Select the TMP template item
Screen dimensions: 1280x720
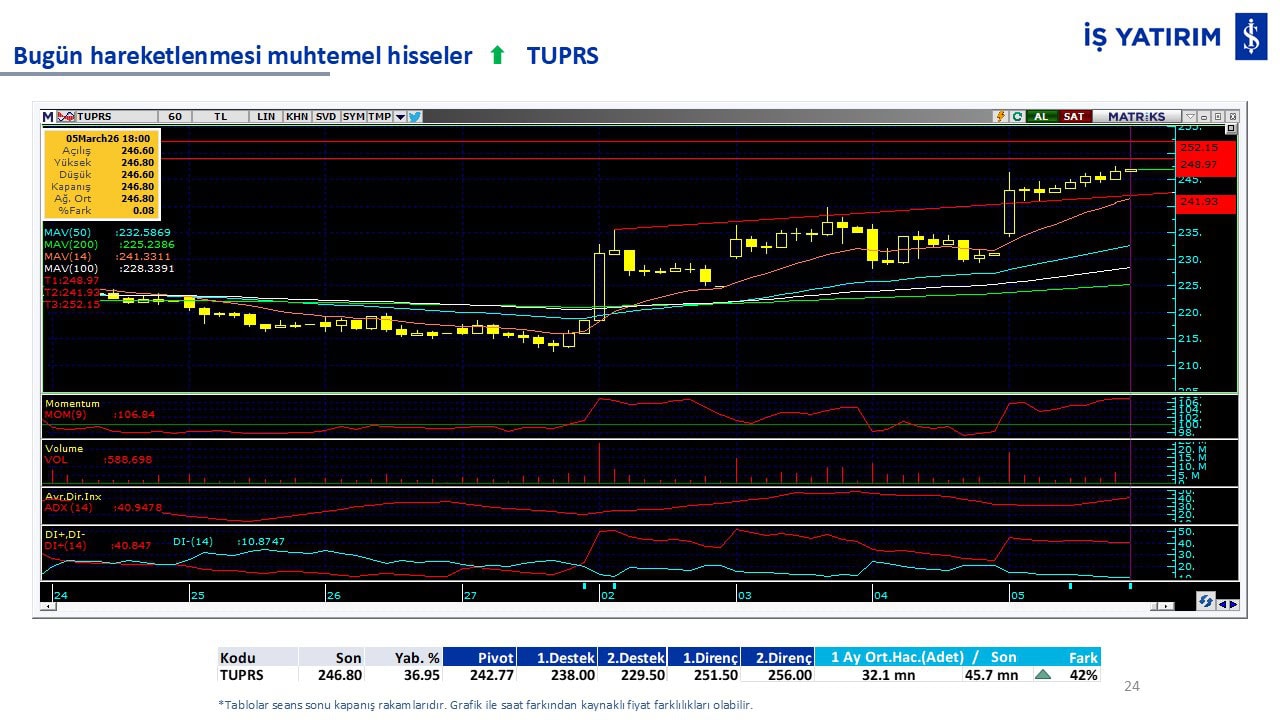pos(379,117)
